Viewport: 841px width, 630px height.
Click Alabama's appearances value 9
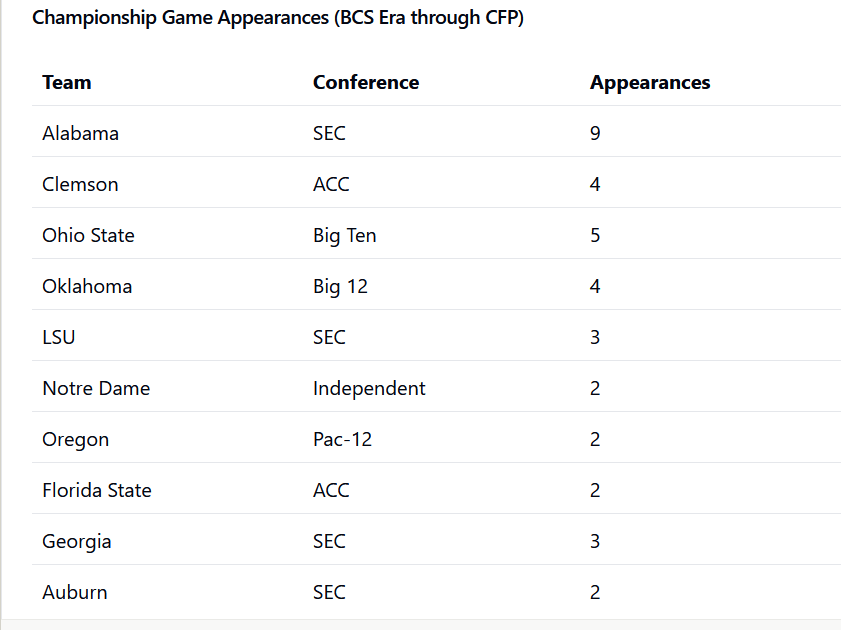coord(595,134)
